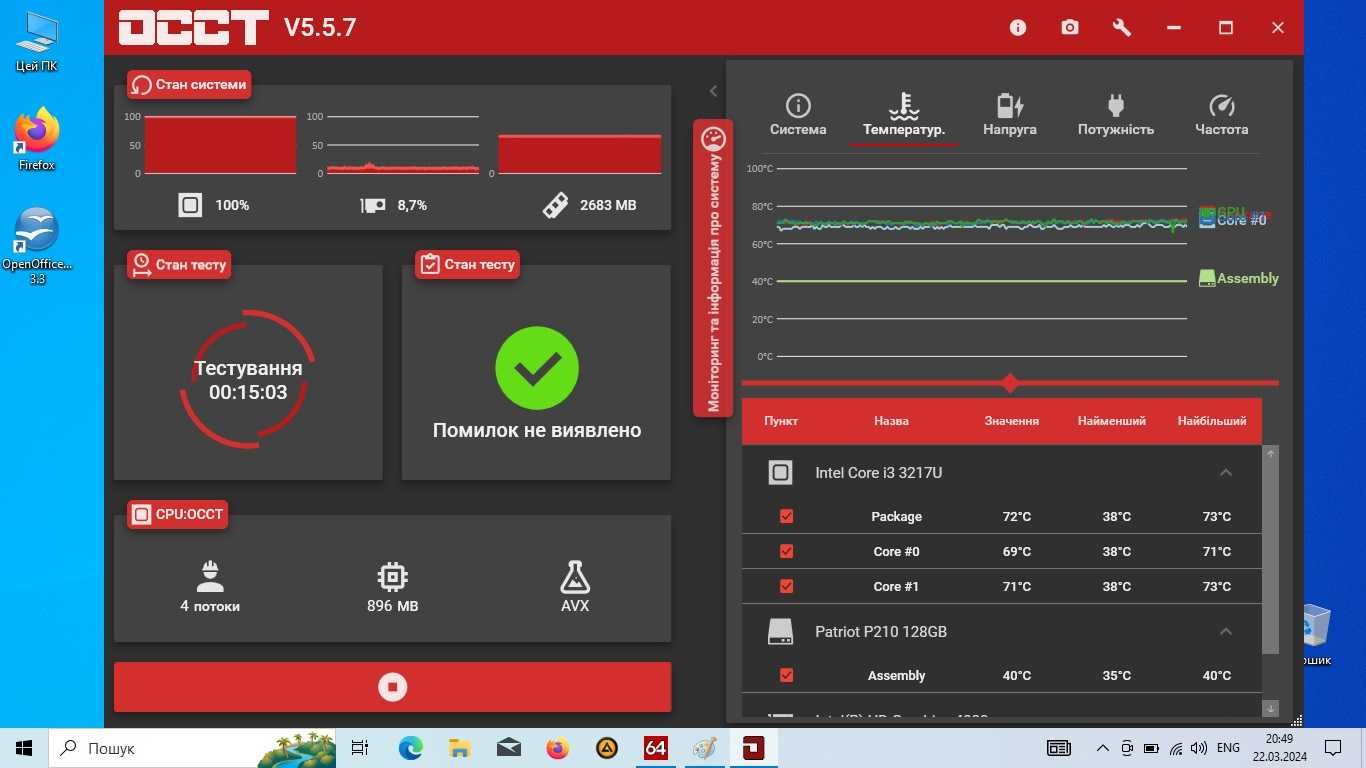Uncheck the Package temperature checkbox

(786, 516)
